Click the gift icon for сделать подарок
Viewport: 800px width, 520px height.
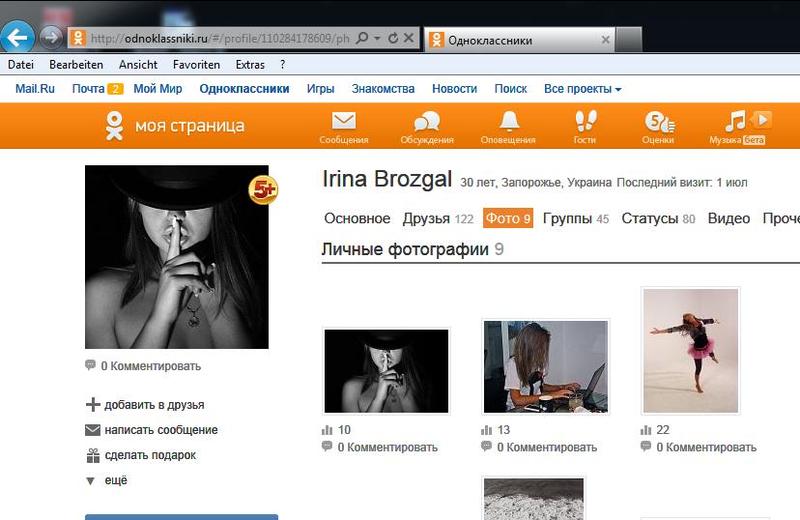(93, 455)
